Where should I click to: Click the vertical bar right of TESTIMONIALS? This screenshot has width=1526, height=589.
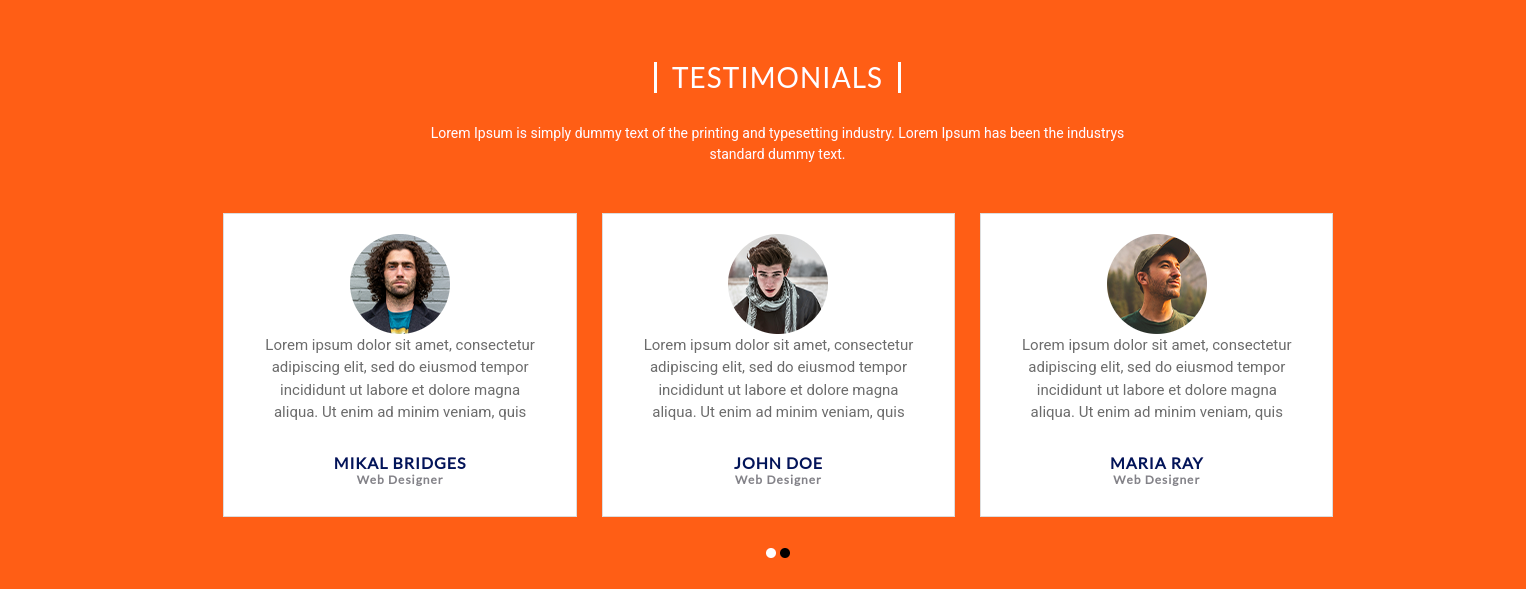pos(899,77)
